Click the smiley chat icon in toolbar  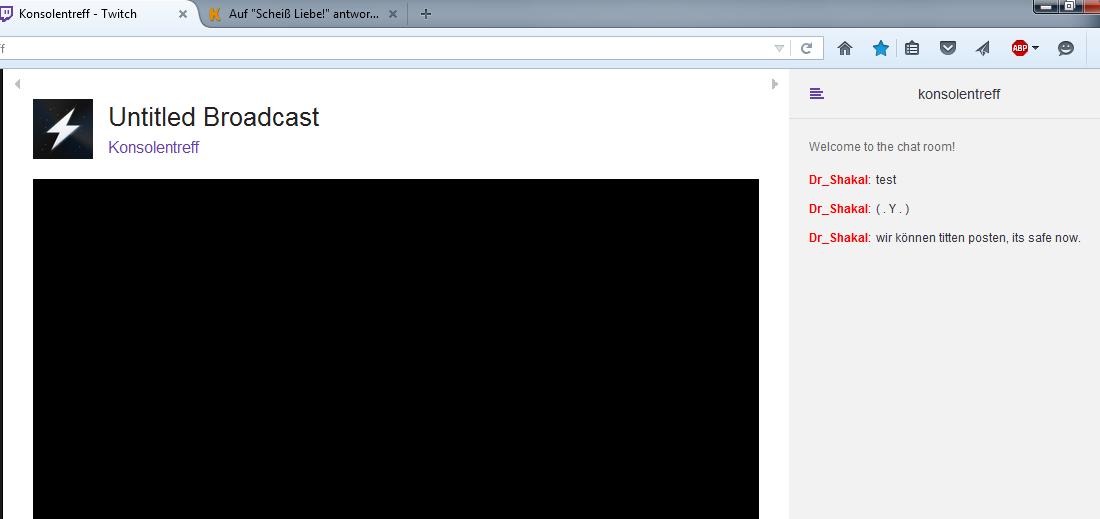pos(1066,48)
